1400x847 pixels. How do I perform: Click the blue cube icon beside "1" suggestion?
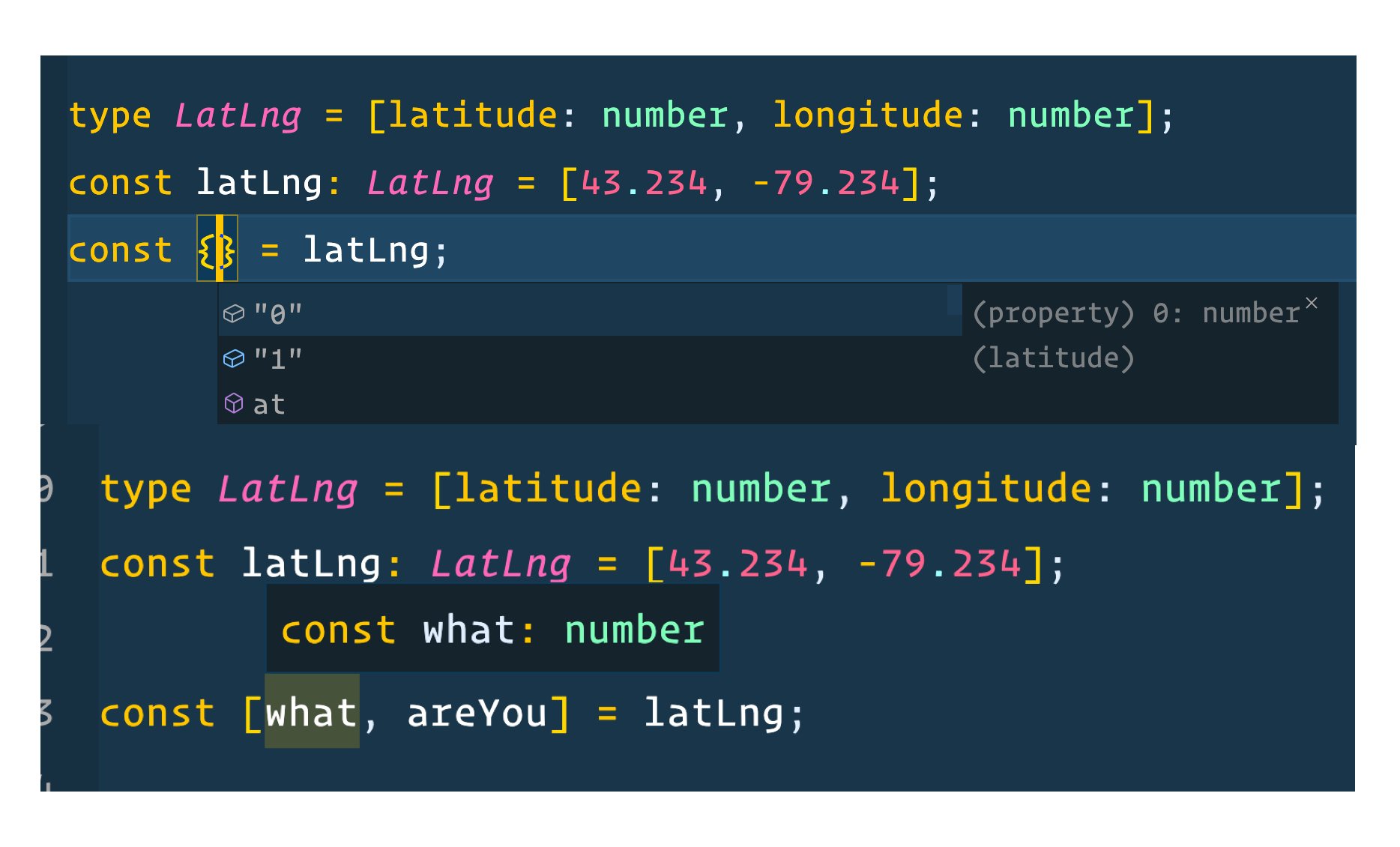coord(235,358)
